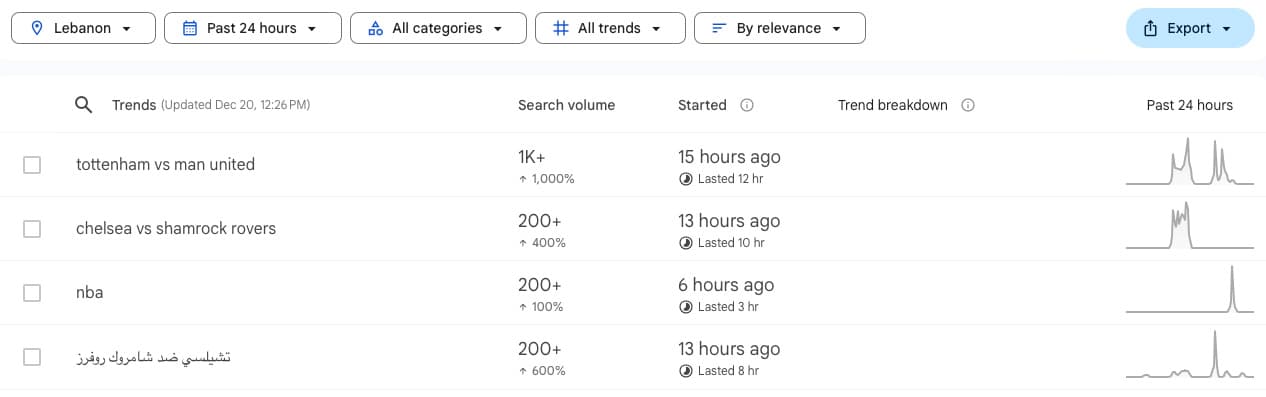Click the ↑ 1,000% increase label
This screenshot has width=1266, height=397.
(546, 179)
